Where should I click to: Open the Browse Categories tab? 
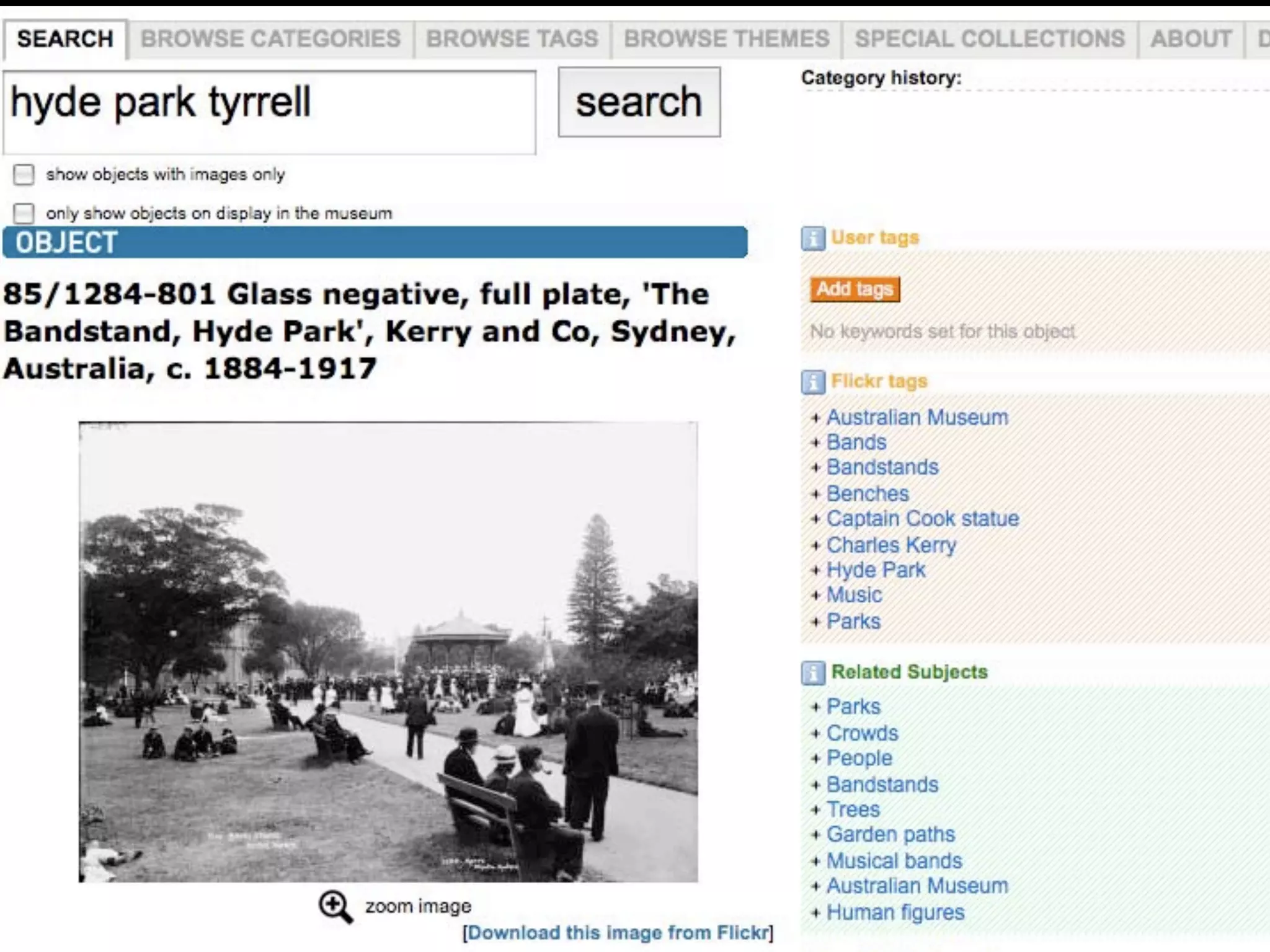tap(270, 39)
